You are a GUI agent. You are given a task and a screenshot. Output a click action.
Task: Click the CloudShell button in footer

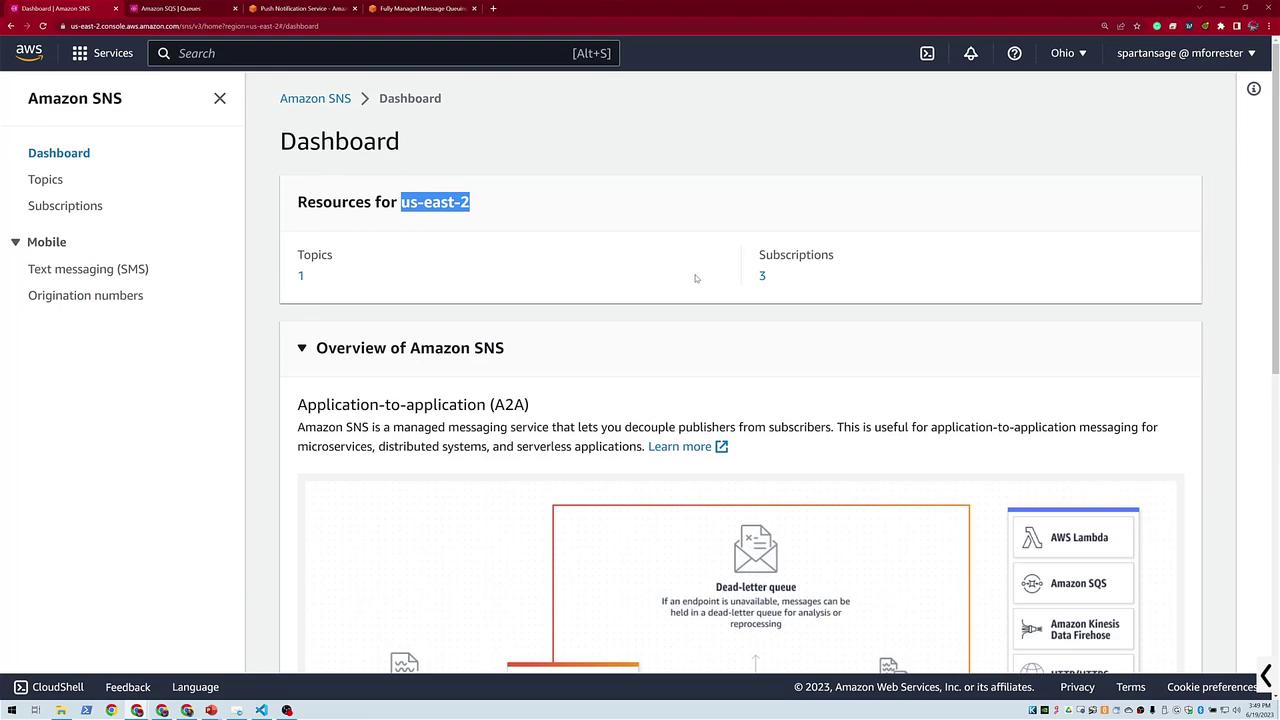pyautogui.click(x=48, y=687)
